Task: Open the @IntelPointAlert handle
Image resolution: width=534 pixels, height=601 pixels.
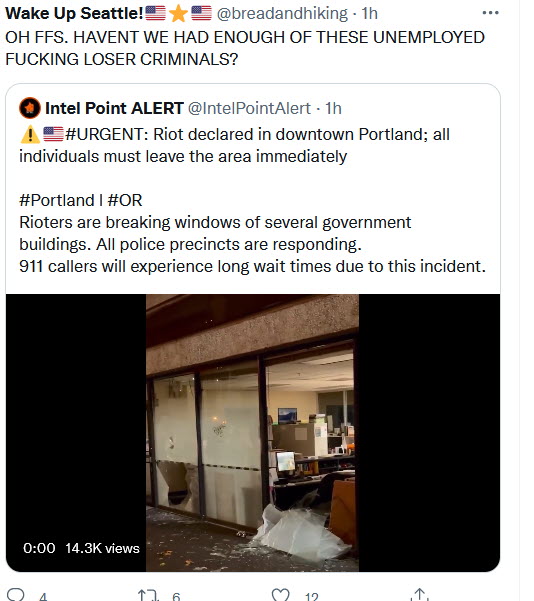Action: (x=249, y=108)
